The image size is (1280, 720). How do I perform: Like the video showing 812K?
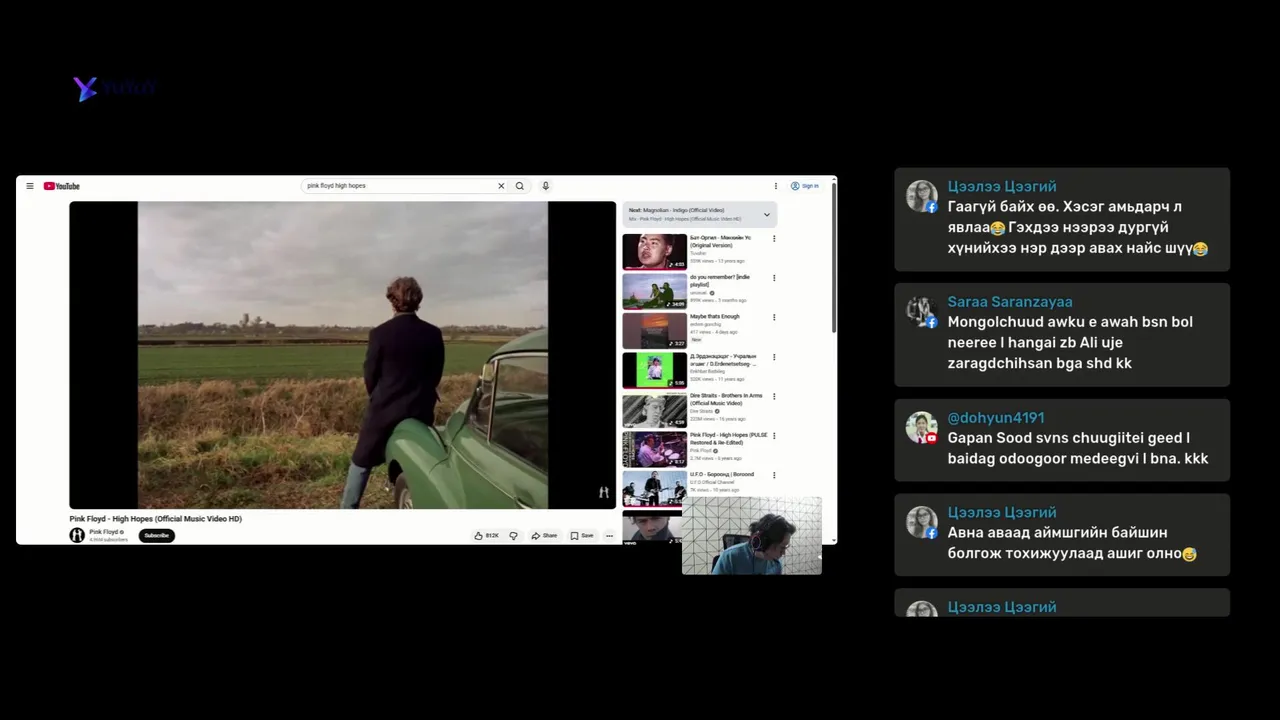click(x=486, y=536)
